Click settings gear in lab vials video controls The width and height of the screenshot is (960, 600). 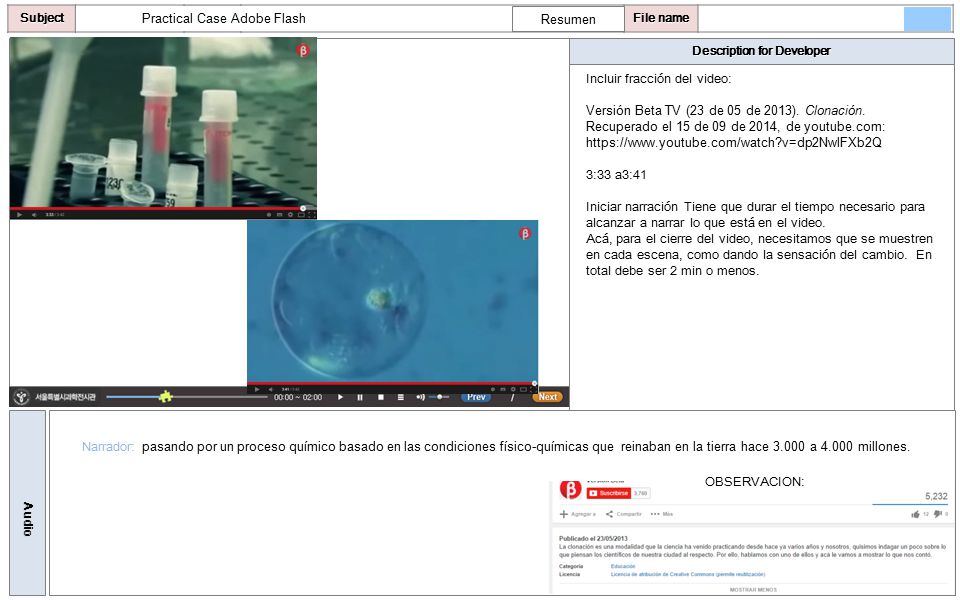coord(290,215)
